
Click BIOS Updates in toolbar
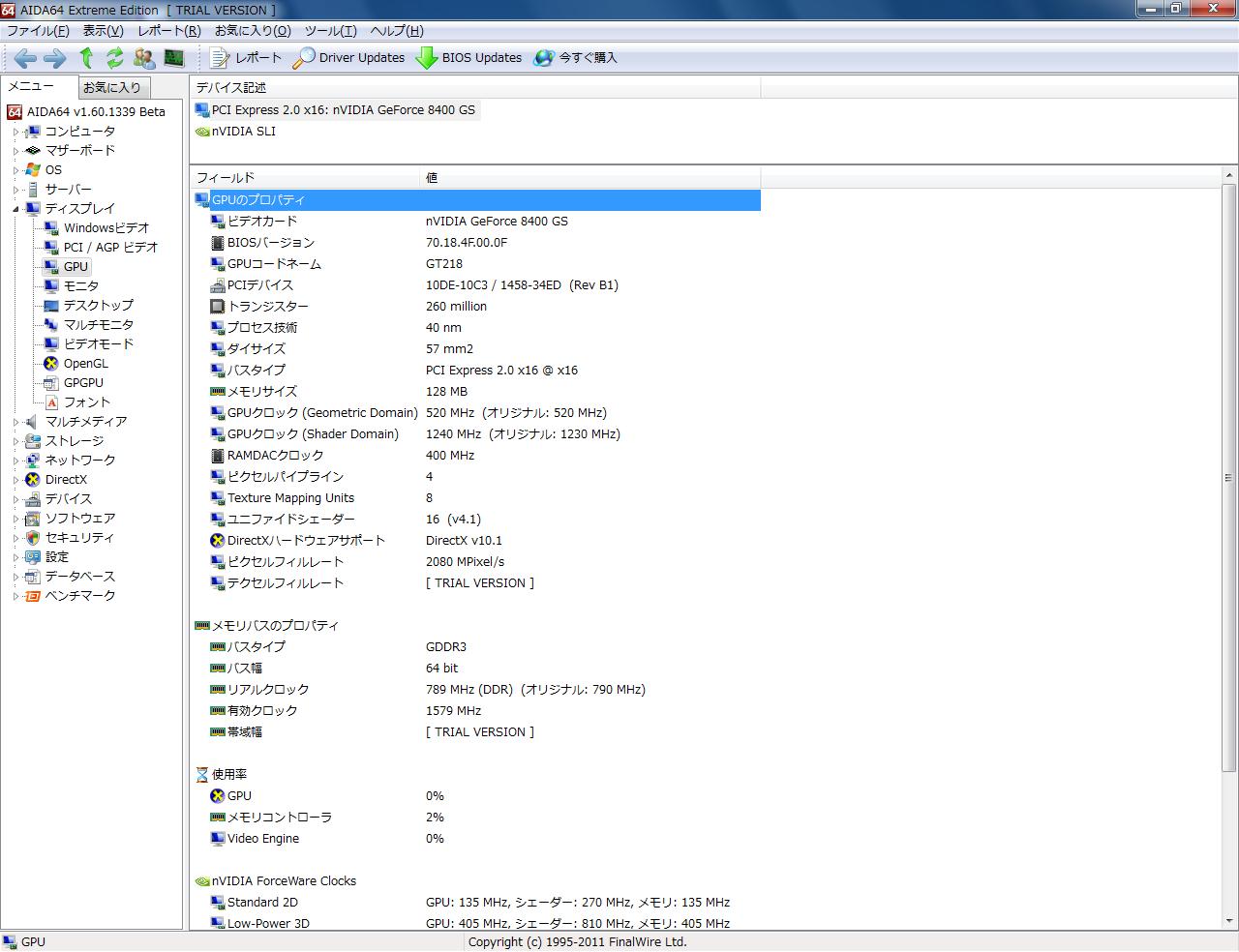tap(469, 58)
